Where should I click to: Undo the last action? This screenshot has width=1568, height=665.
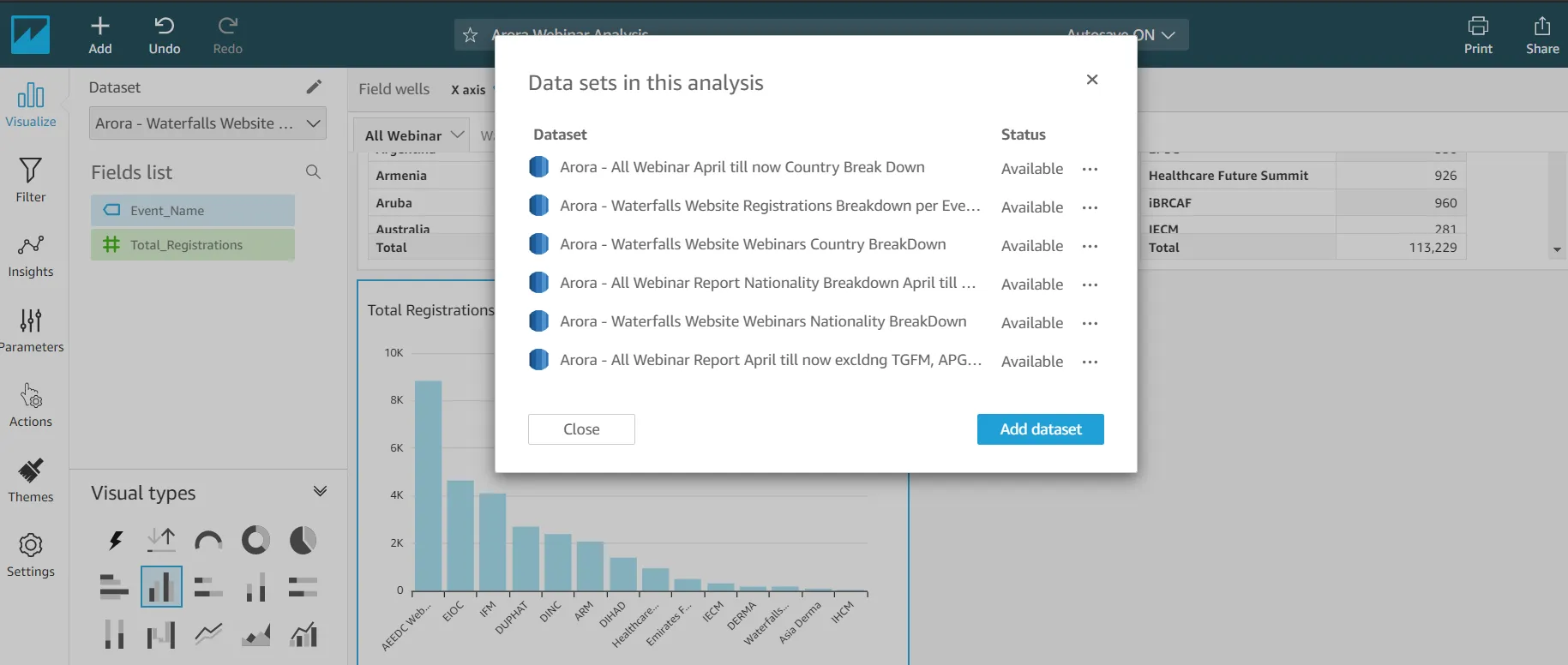(164, 36)
